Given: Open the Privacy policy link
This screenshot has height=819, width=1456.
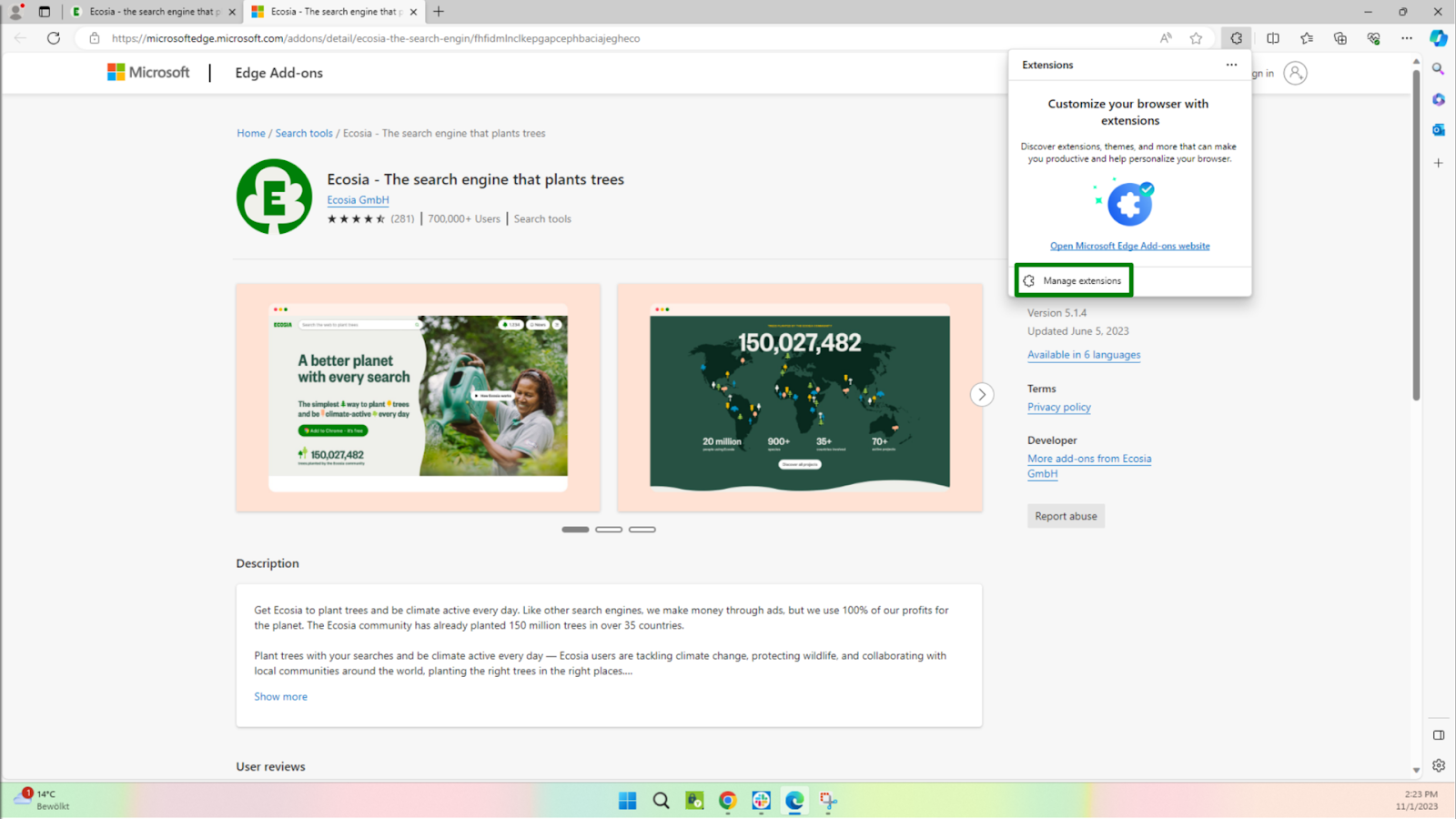Looking at the screenshot, I should [x=1059, y=407].
